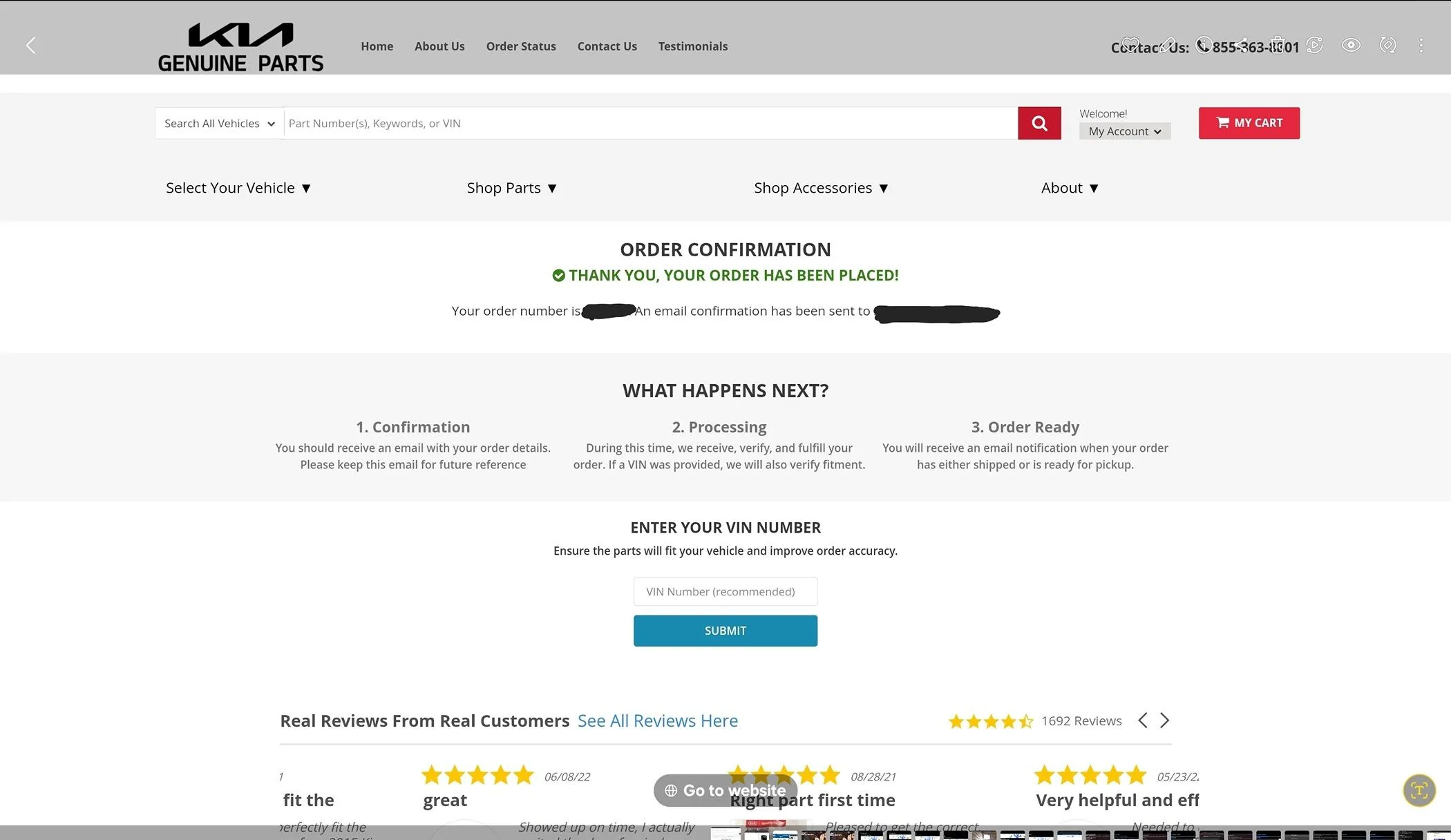
Task: Click the 08/28/21 review date
Action: click(873, 776)
